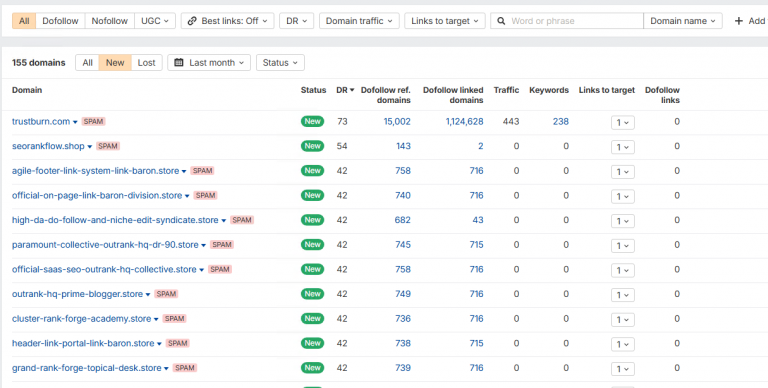768x388 pixels.
Task: Show Lost domains tab
Action: [x=146, y=63]
